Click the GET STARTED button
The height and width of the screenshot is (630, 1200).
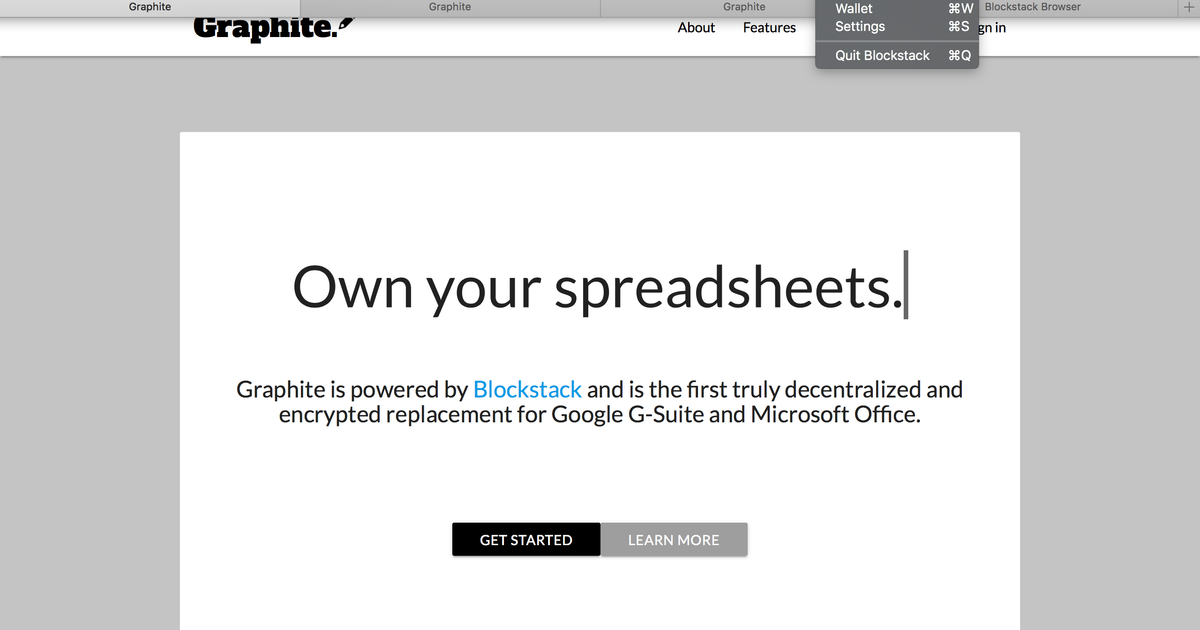point(526,540)
